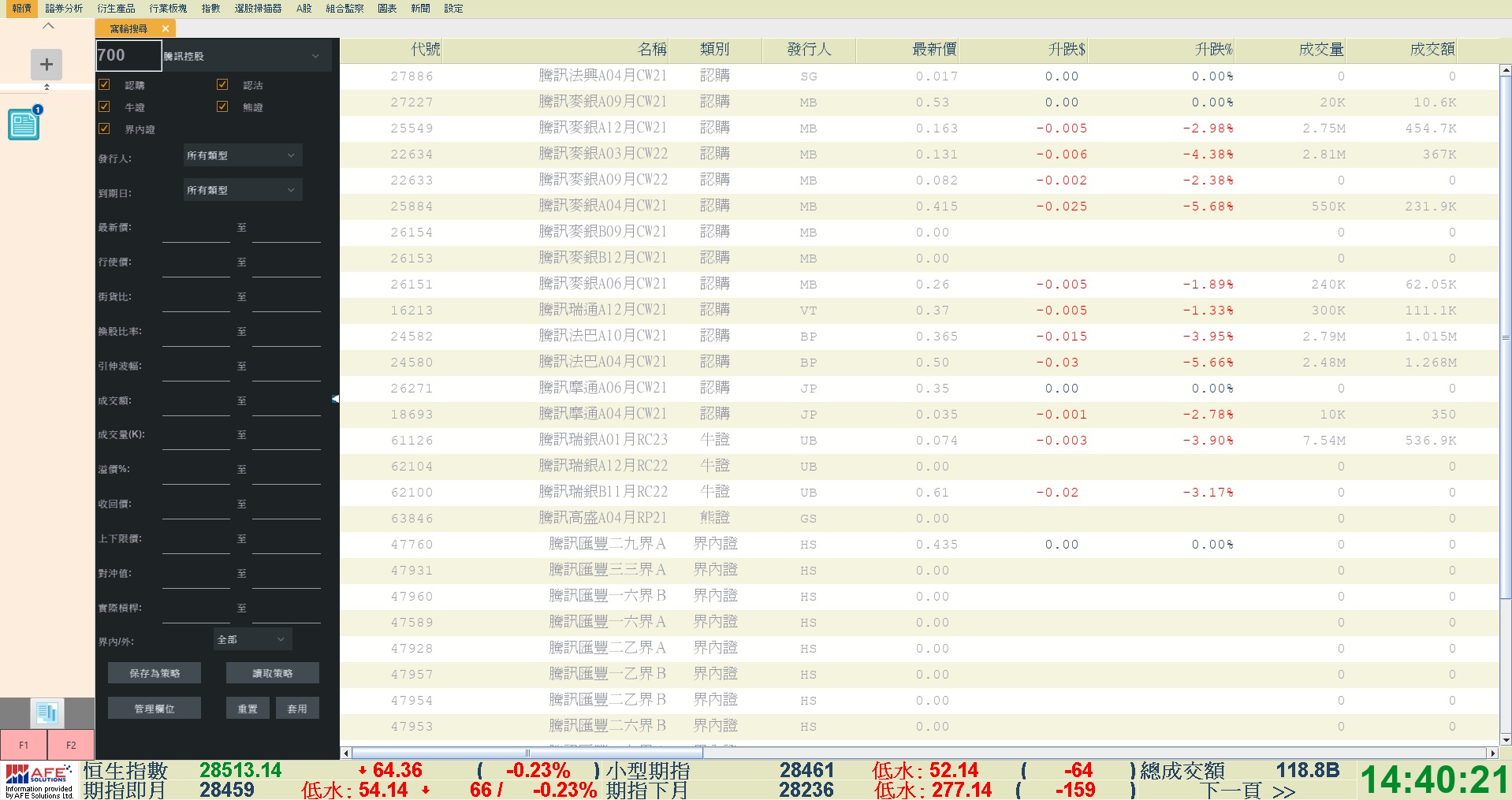Screen dimensions: 1512x800
Task: Click the 總成交額 value 118.8B
Action: 1308,770
